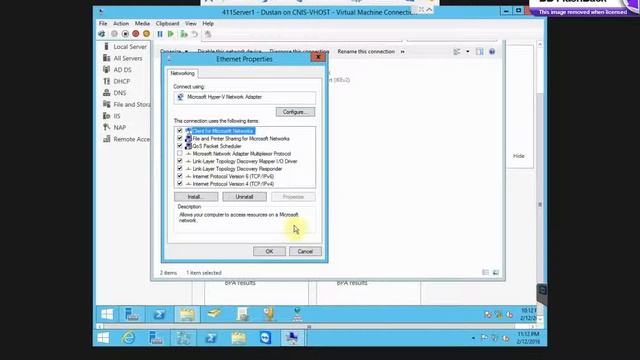Open the Action menu
The height and width of the screenshot is (360, 640).
coord(121,24)
